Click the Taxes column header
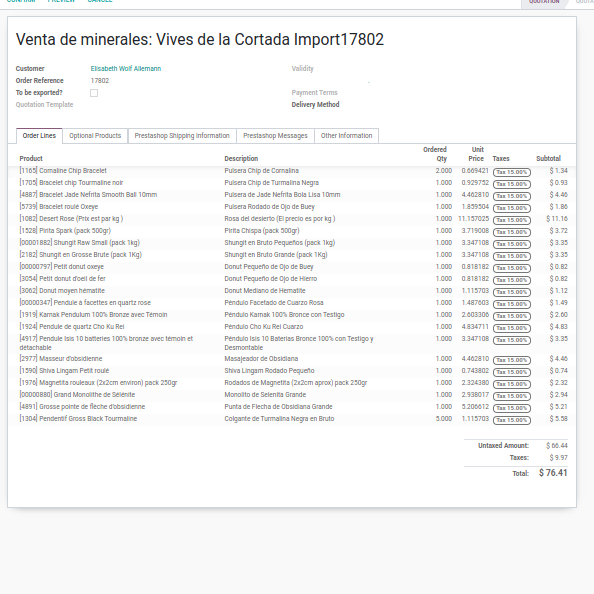594x594 pixels. pos(501,158)
